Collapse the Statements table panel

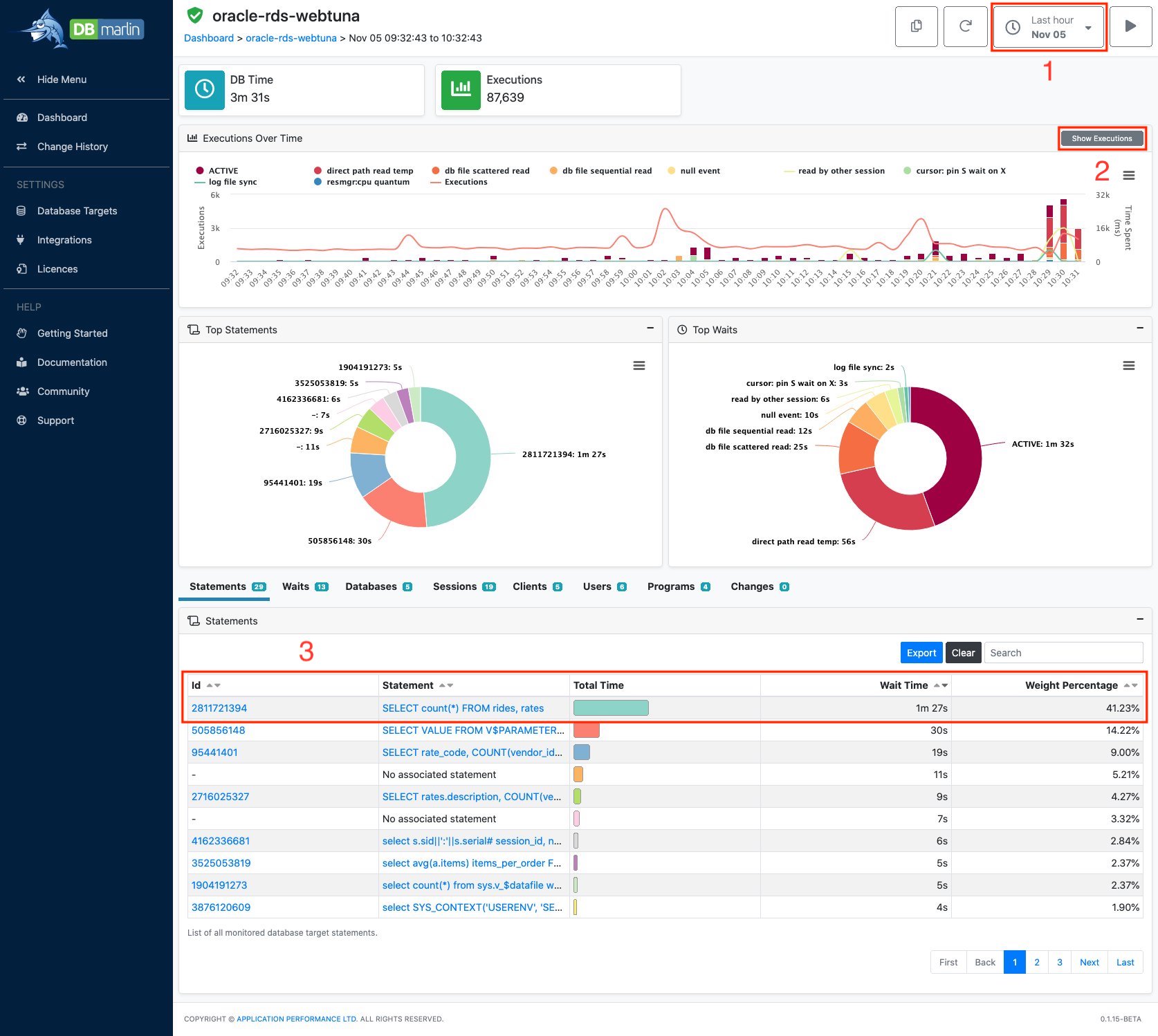[x=1140, y=620]
